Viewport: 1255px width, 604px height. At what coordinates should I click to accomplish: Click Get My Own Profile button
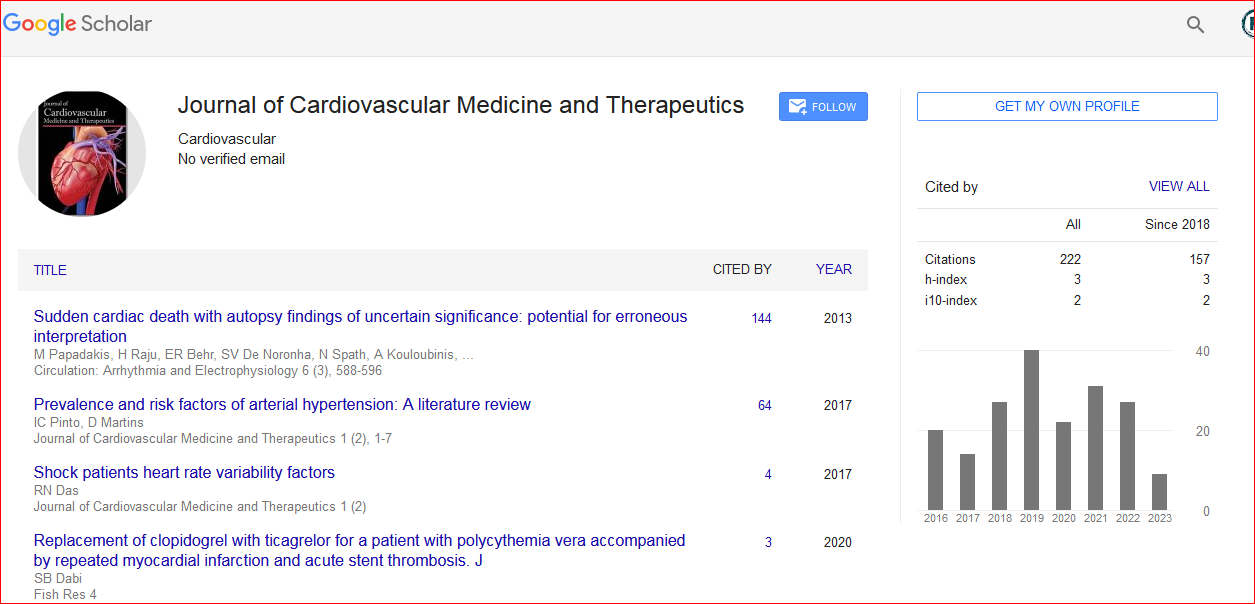pos(1067,106)
